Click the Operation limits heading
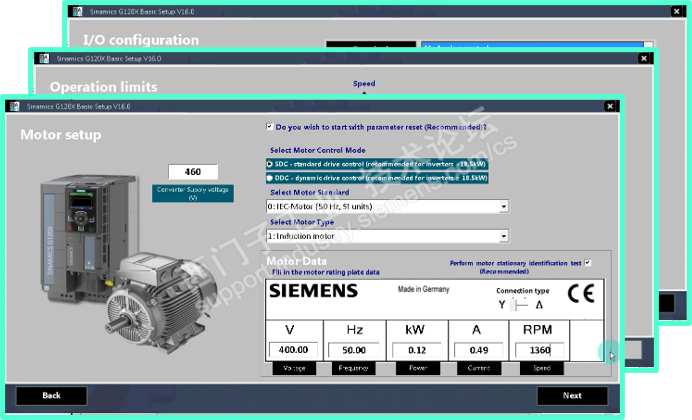 click(x=103, y=86)
